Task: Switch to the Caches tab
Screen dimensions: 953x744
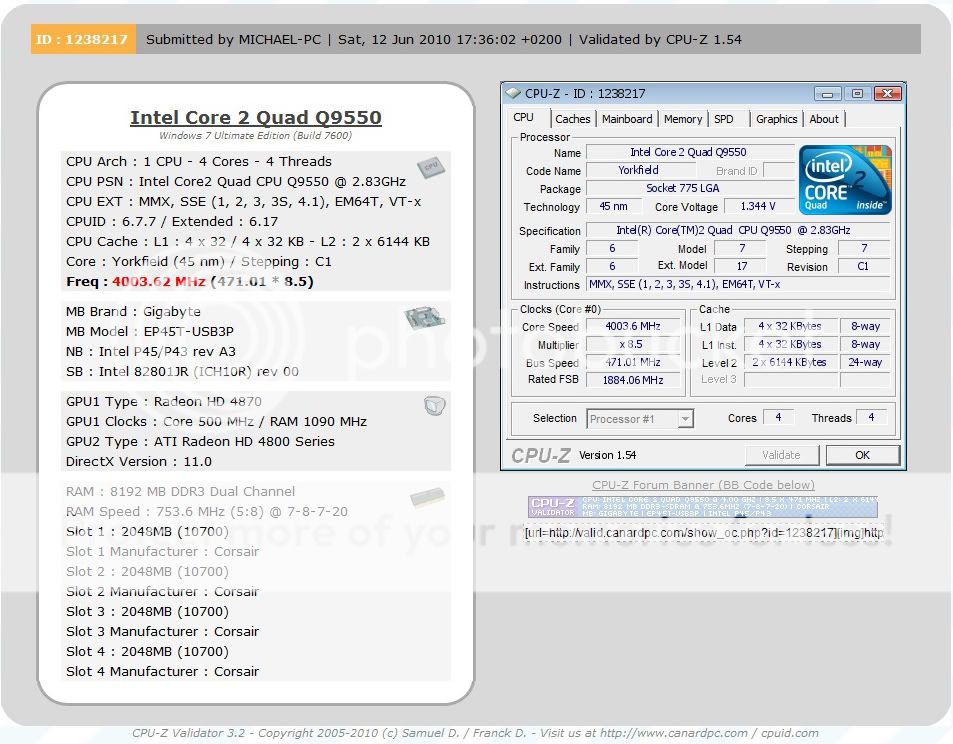Action: pyautogui.click(x=573, y=119)
